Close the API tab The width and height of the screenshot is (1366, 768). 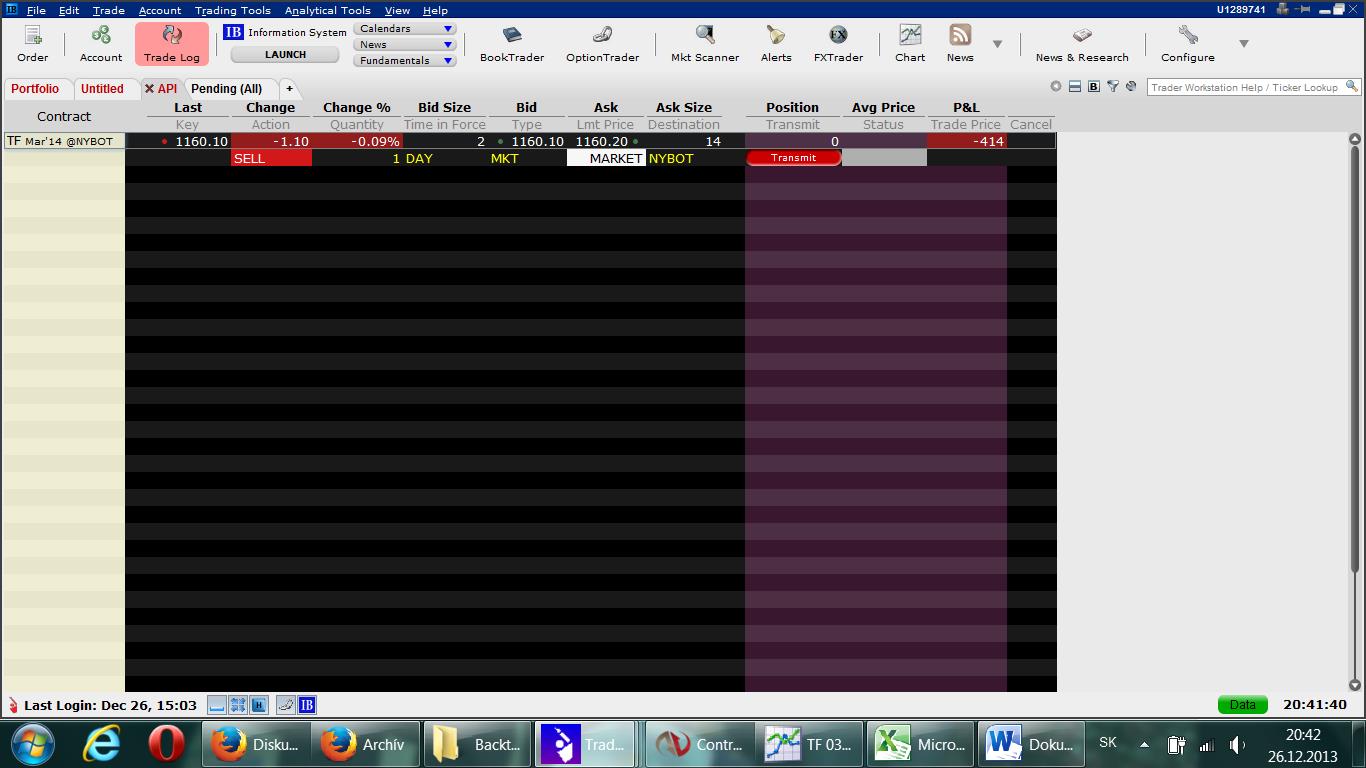pyautogui.click(x=149, y=89)
